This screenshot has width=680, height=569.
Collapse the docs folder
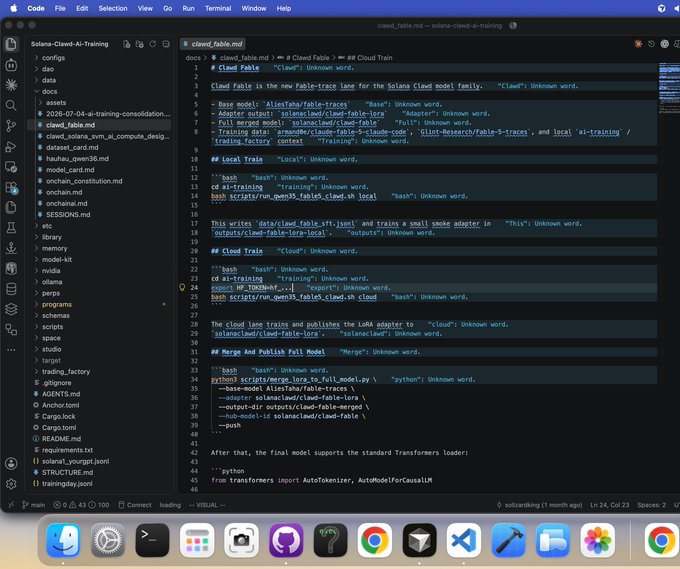point(49,92)
